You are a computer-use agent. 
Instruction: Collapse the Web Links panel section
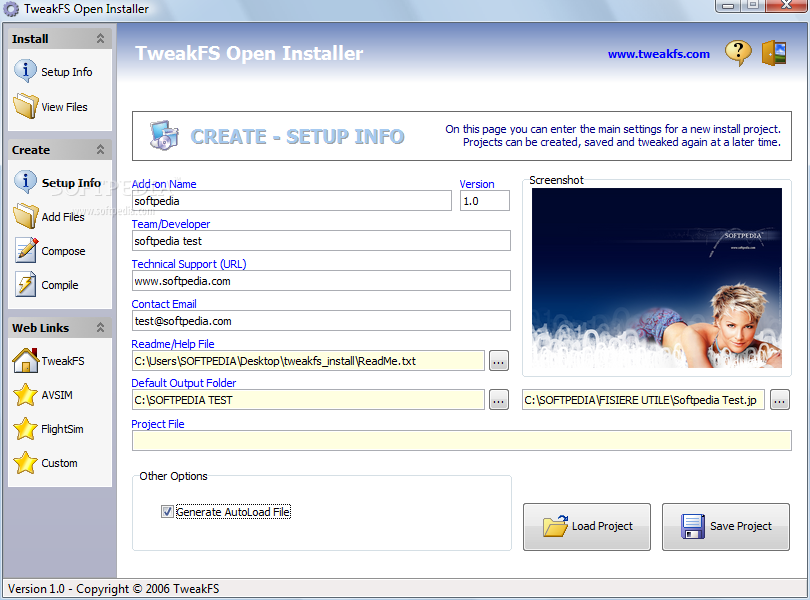(x=100, y=327)
